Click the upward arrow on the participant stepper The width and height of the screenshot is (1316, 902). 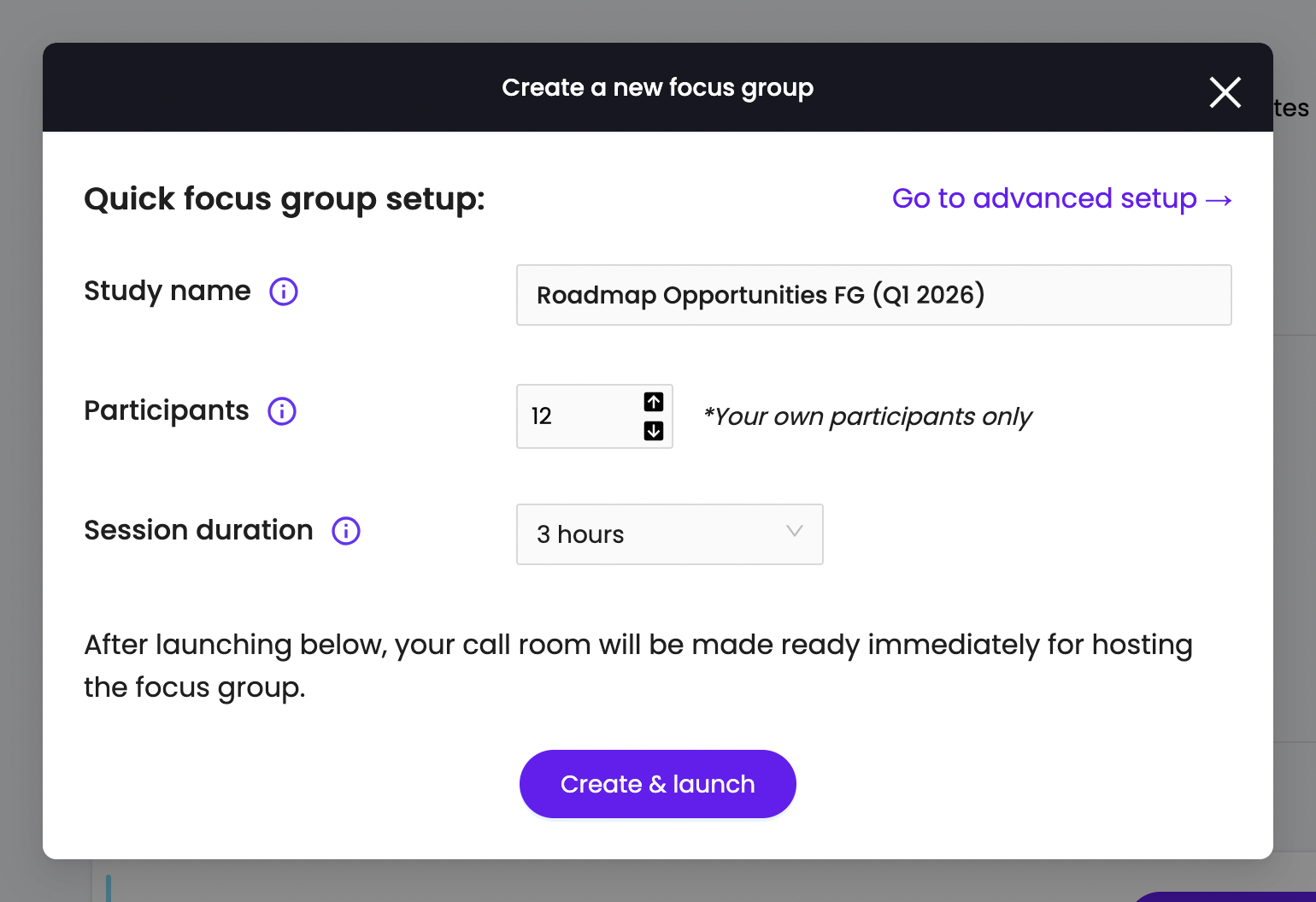[654, 402]
